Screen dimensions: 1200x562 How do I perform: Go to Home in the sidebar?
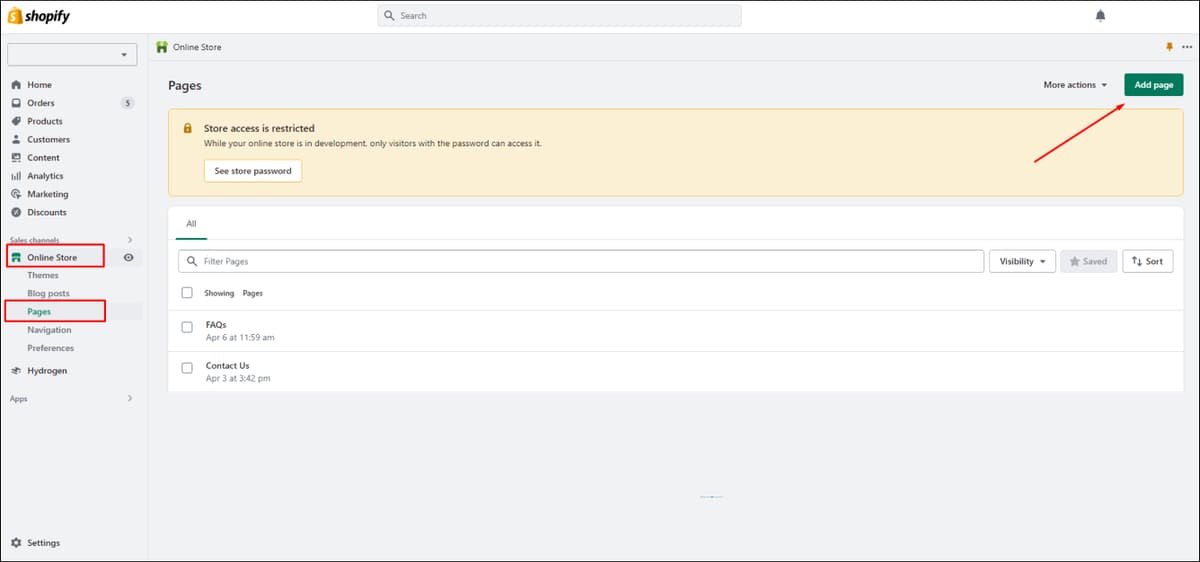[40, 85]
